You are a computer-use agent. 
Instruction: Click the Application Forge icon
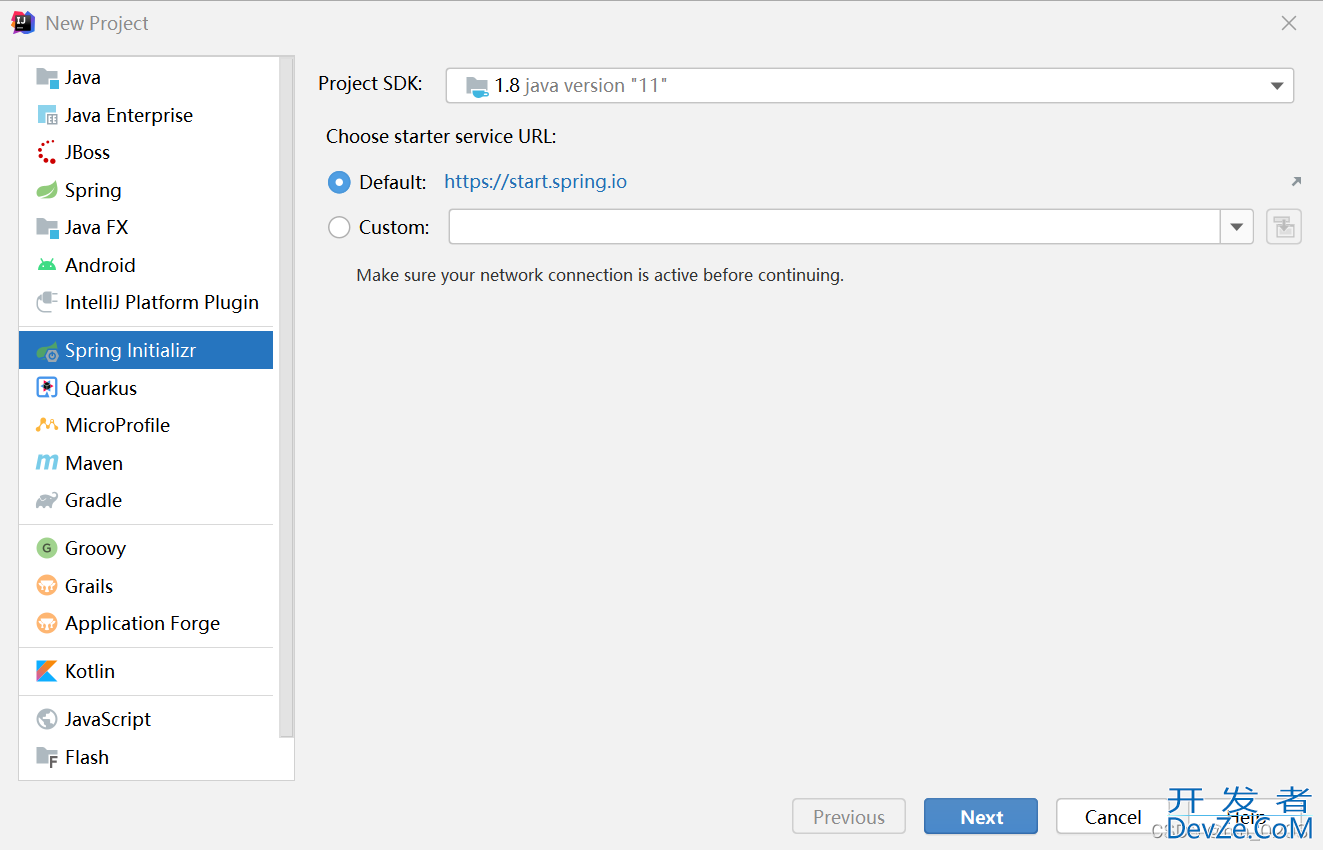pos(47,623)
